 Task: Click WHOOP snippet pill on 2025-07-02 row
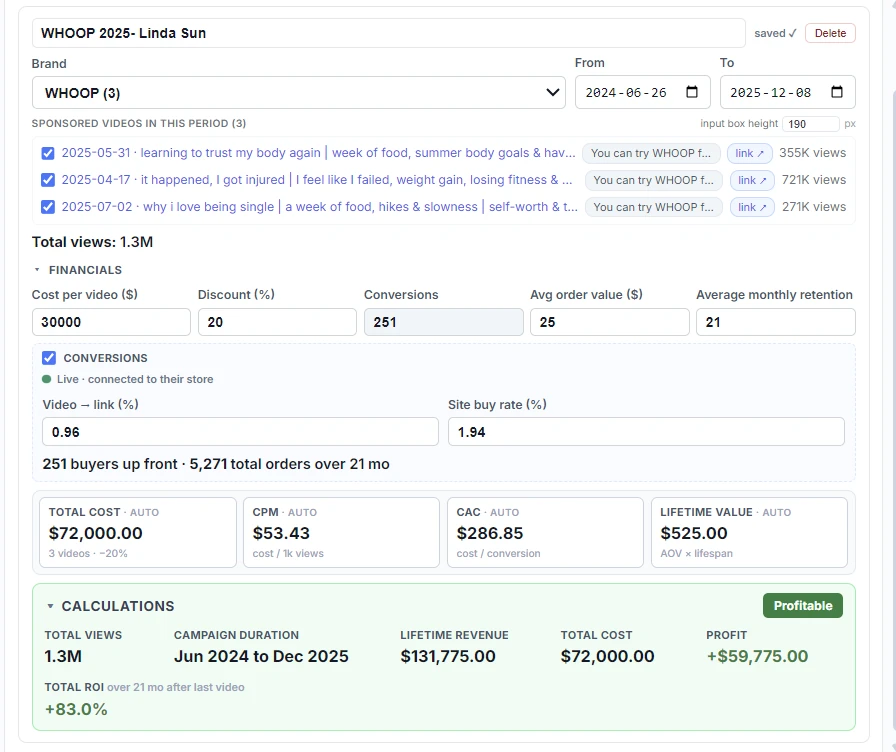tap(654, 207)
